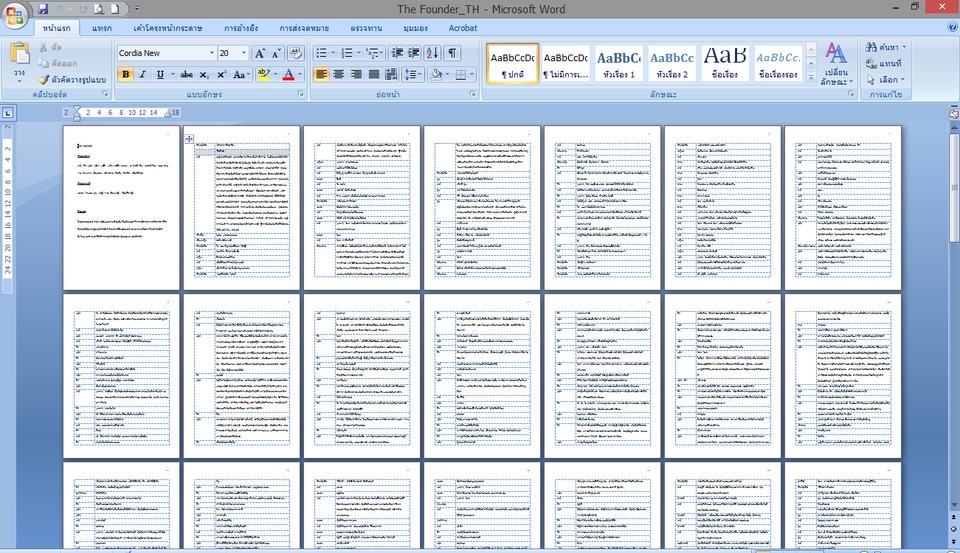The image size is (960, 553).
Task: Save the document from Quick Access toolbar
Action: point(42,9)
